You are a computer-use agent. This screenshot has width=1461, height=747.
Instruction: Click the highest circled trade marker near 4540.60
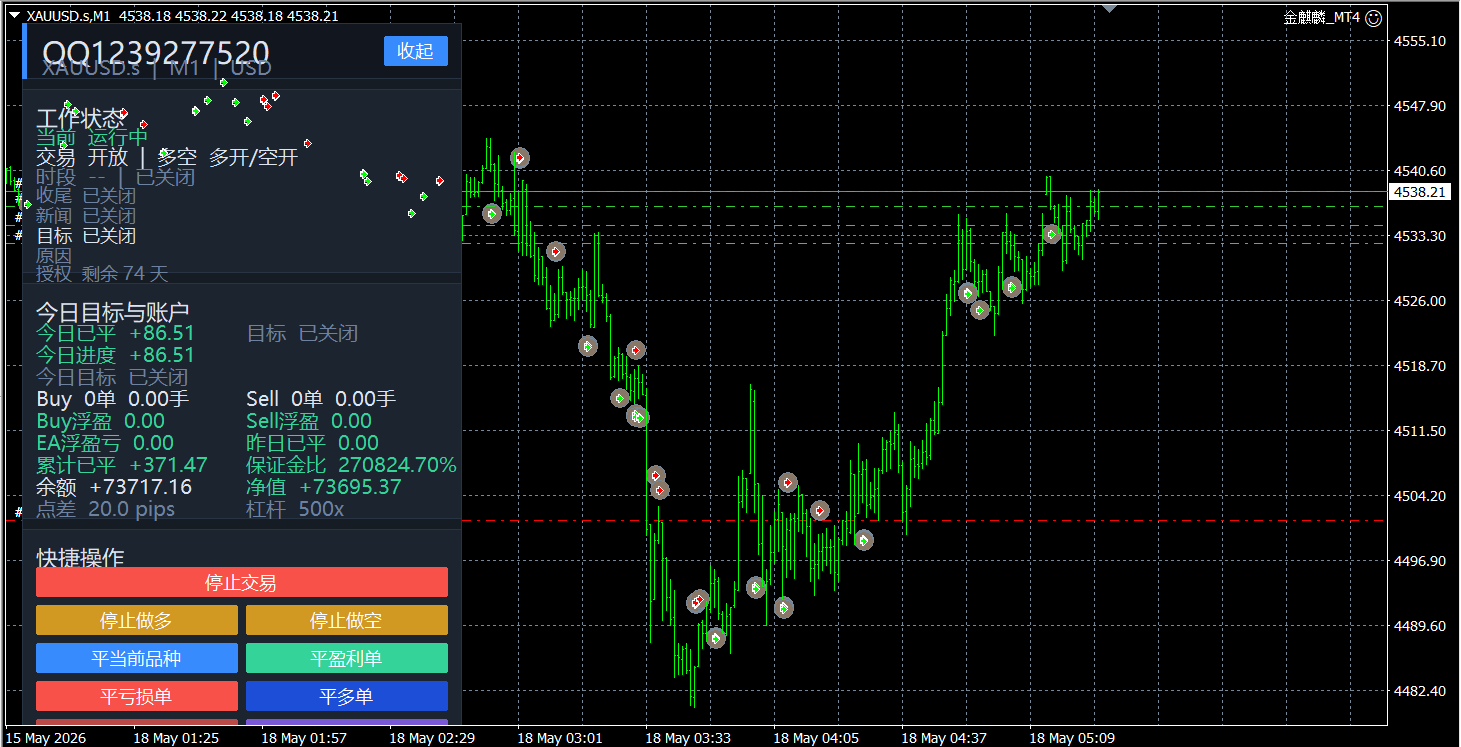(x=520, y=158)
